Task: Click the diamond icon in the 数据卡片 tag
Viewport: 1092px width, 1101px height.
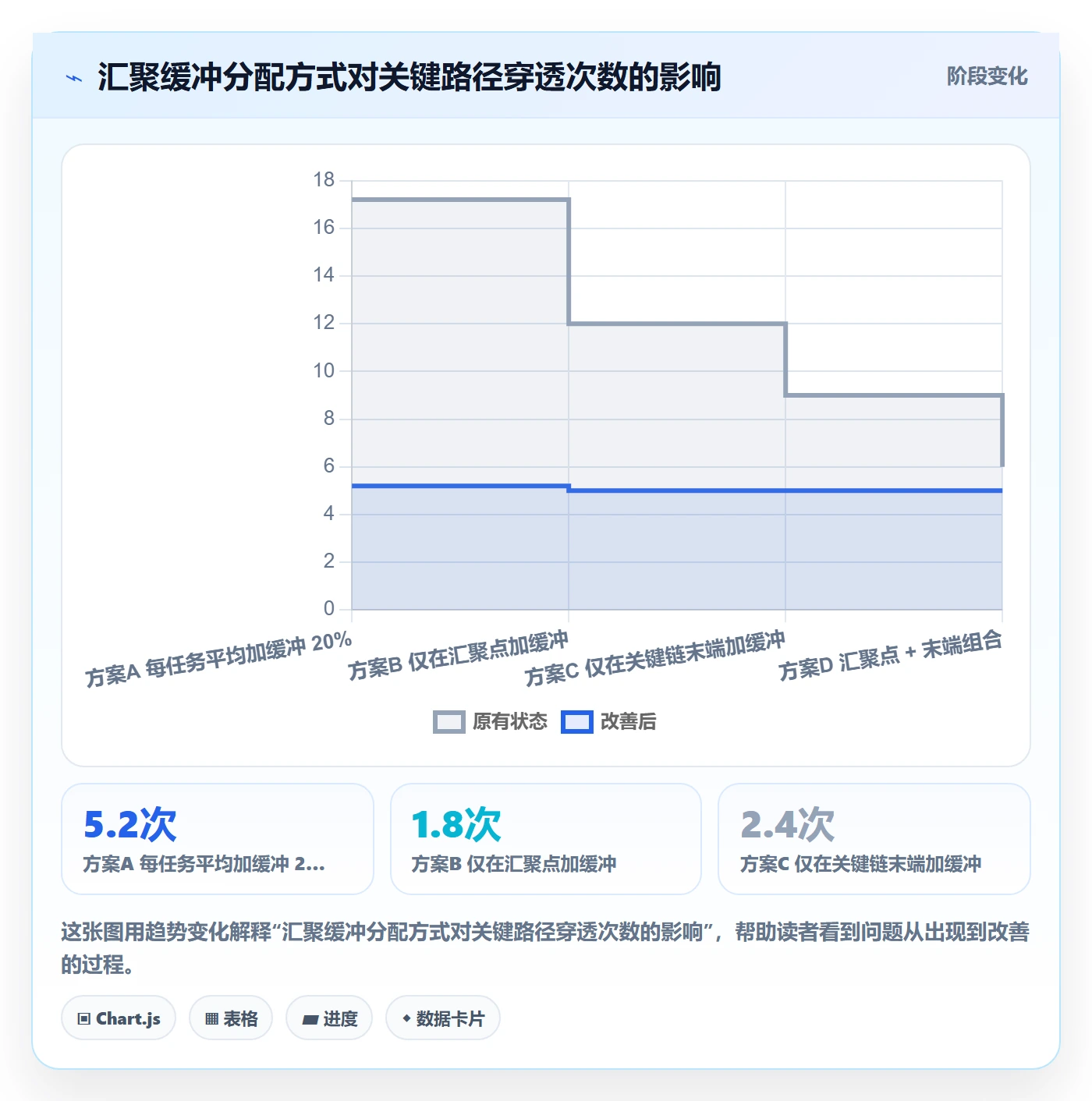Action: click(x=406, y=1018)
